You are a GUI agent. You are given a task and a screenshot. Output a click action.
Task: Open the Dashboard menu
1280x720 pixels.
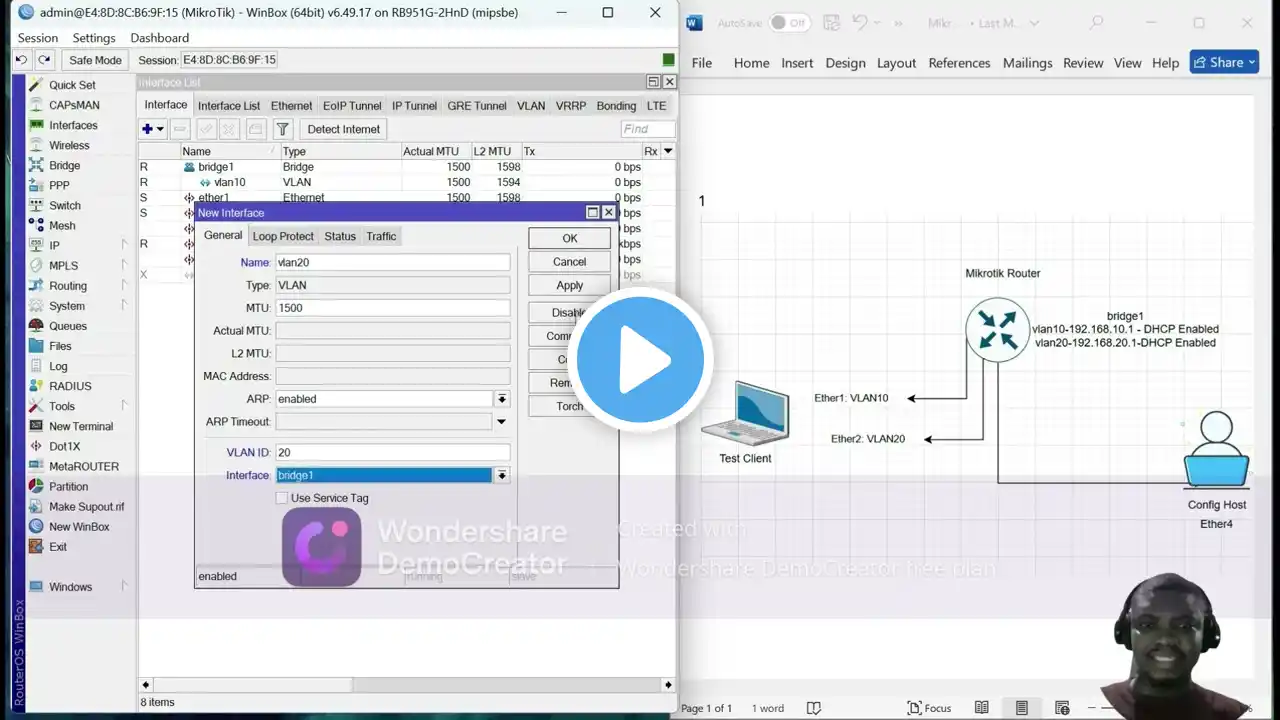click(160, 38)
